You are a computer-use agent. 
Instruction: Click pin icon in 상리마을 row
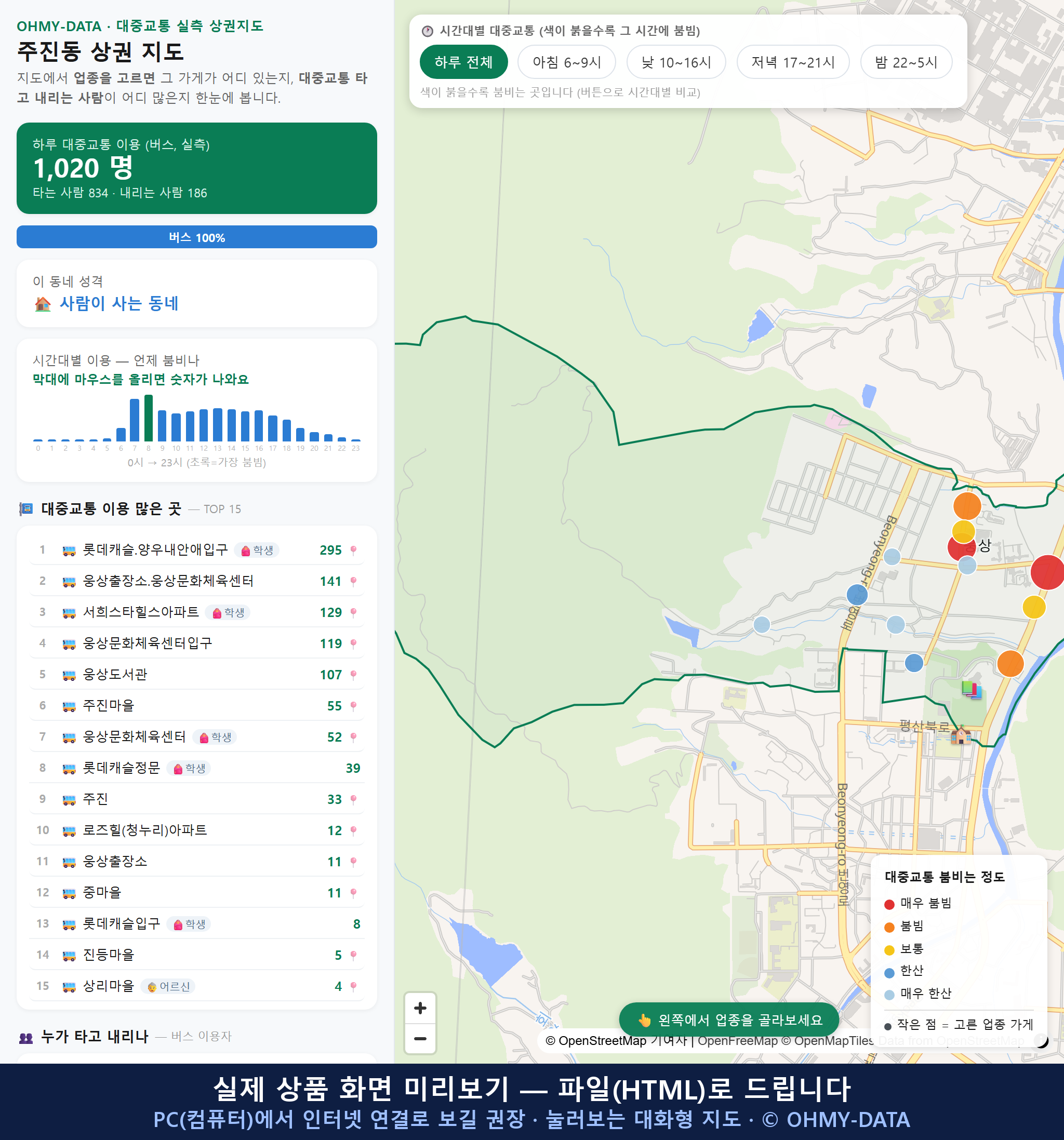pyautogui.click(x=353, y=986)
